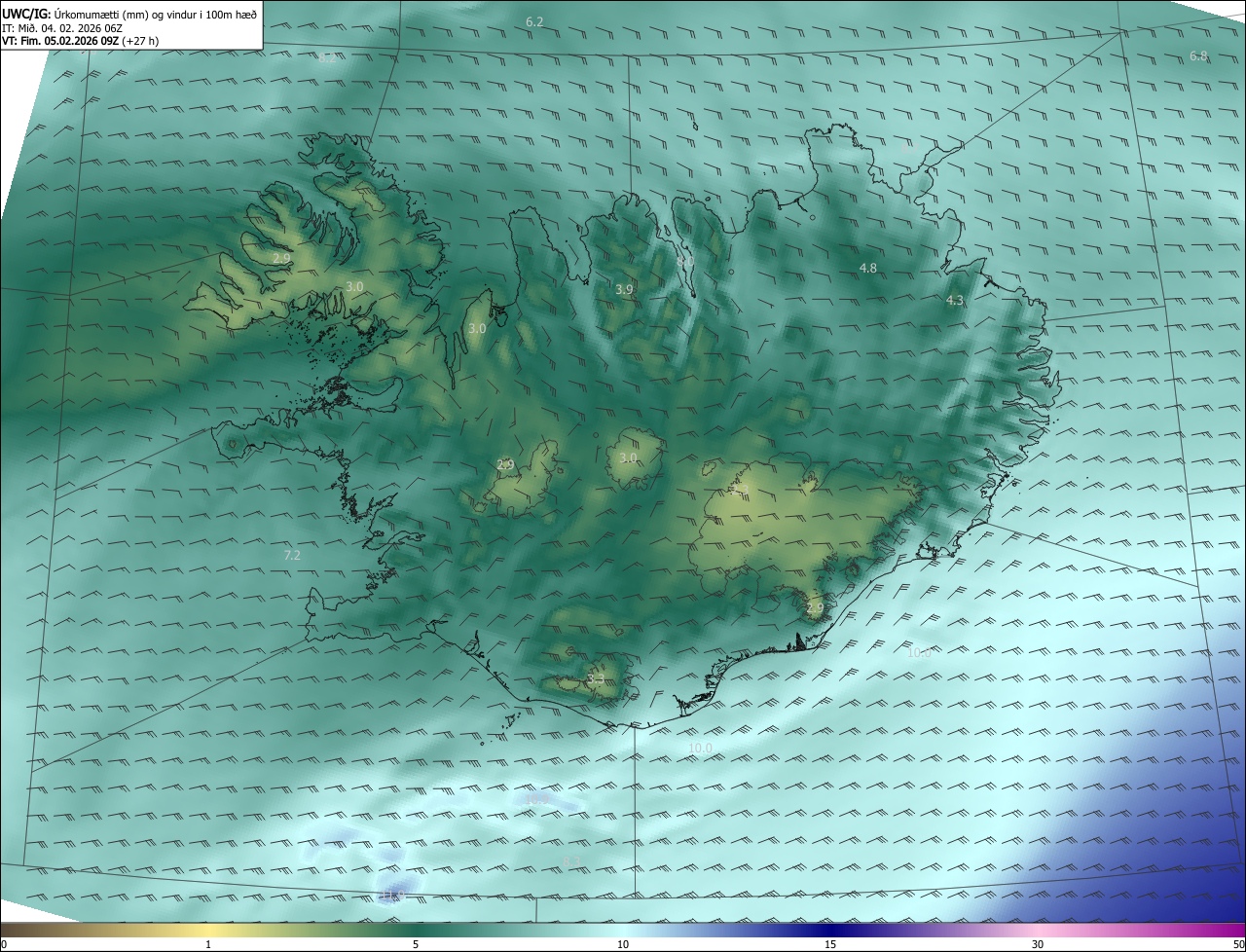
Task: Click the 7.2 value label
Action: [x=292, y=555]
